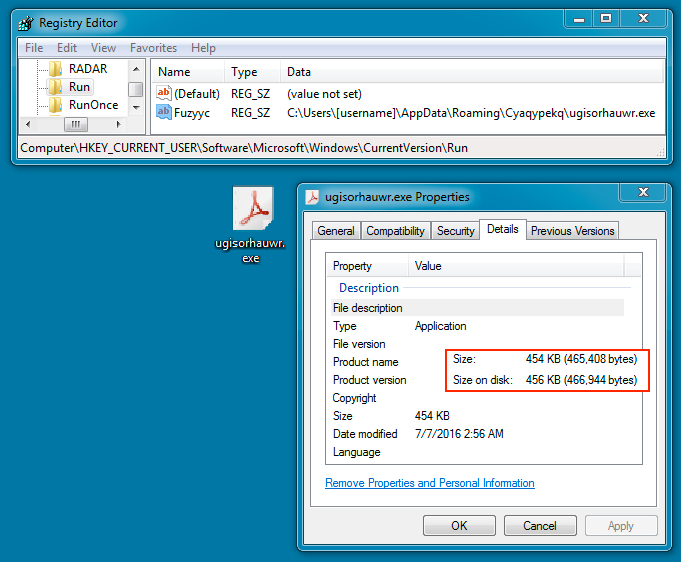
Task: Click the '454 KB' size value
Action: click(x=432, y=416)
